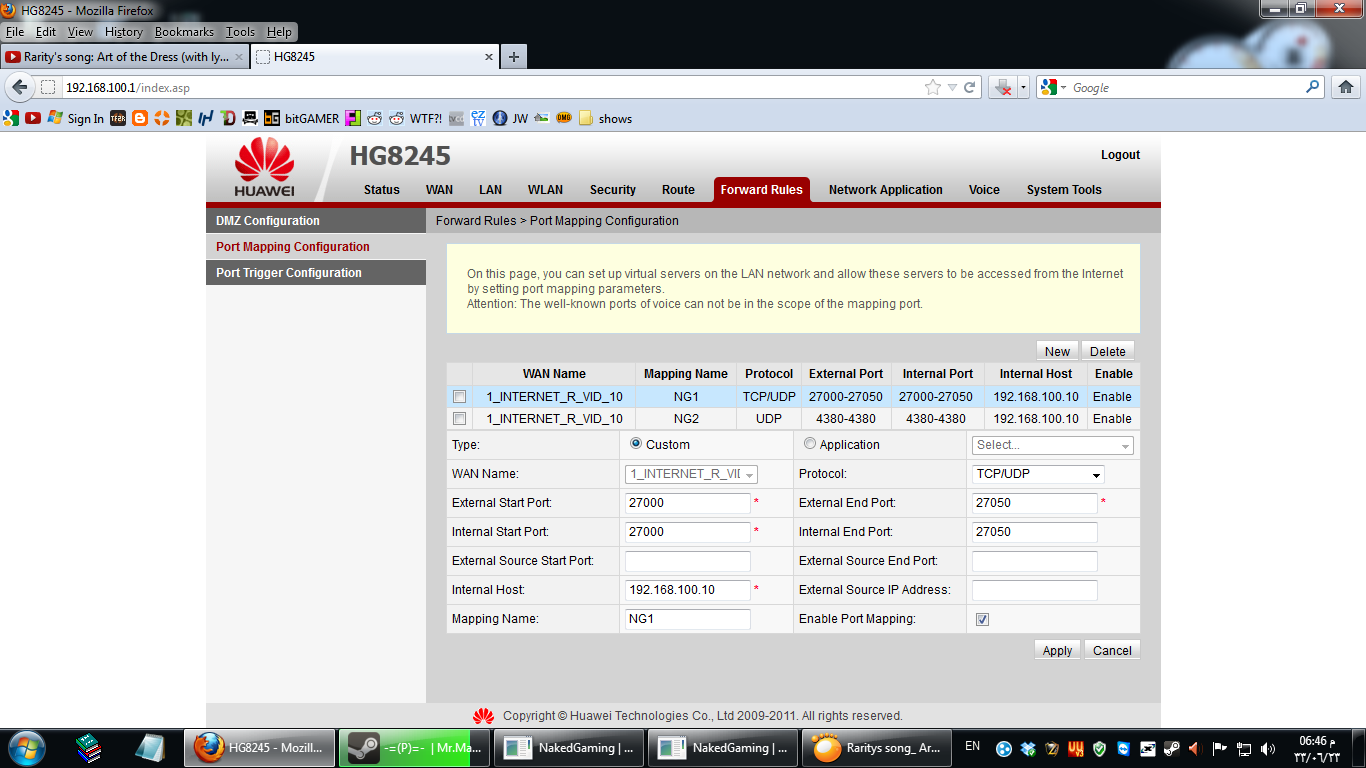Open the Forward Rules tab
The height and width of the screenshot is (768, 1366).
coord(762,190)
